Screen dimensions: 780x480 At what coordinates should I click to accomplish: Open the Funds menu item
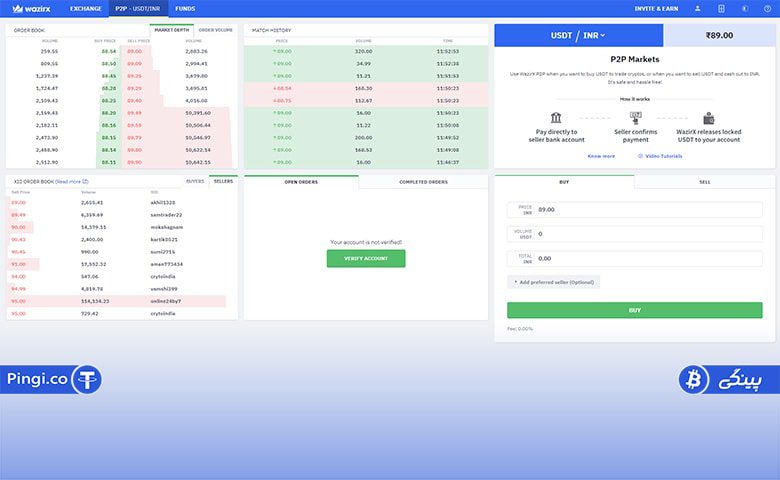coord(185,8)
